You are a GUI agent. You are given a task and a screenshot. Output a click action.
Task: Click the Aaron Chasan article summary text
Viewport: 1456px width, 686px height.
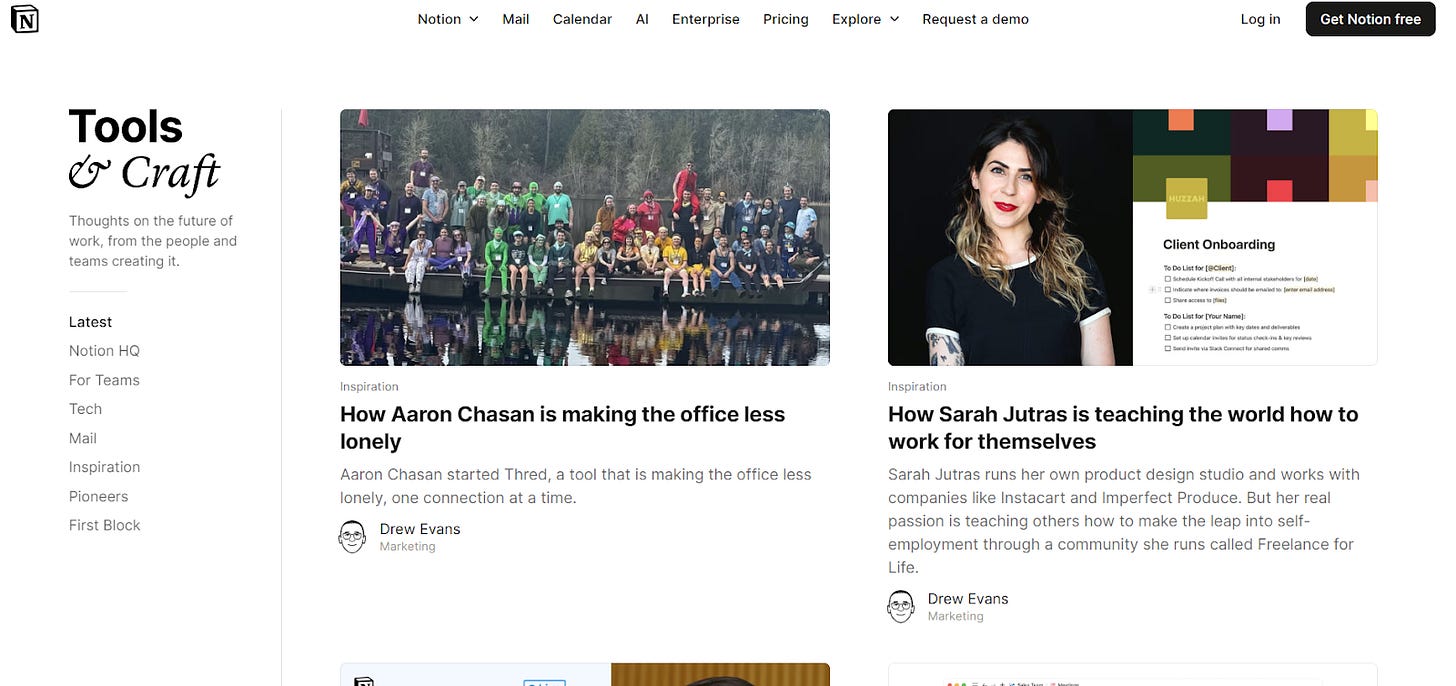[x=576, y=486]
